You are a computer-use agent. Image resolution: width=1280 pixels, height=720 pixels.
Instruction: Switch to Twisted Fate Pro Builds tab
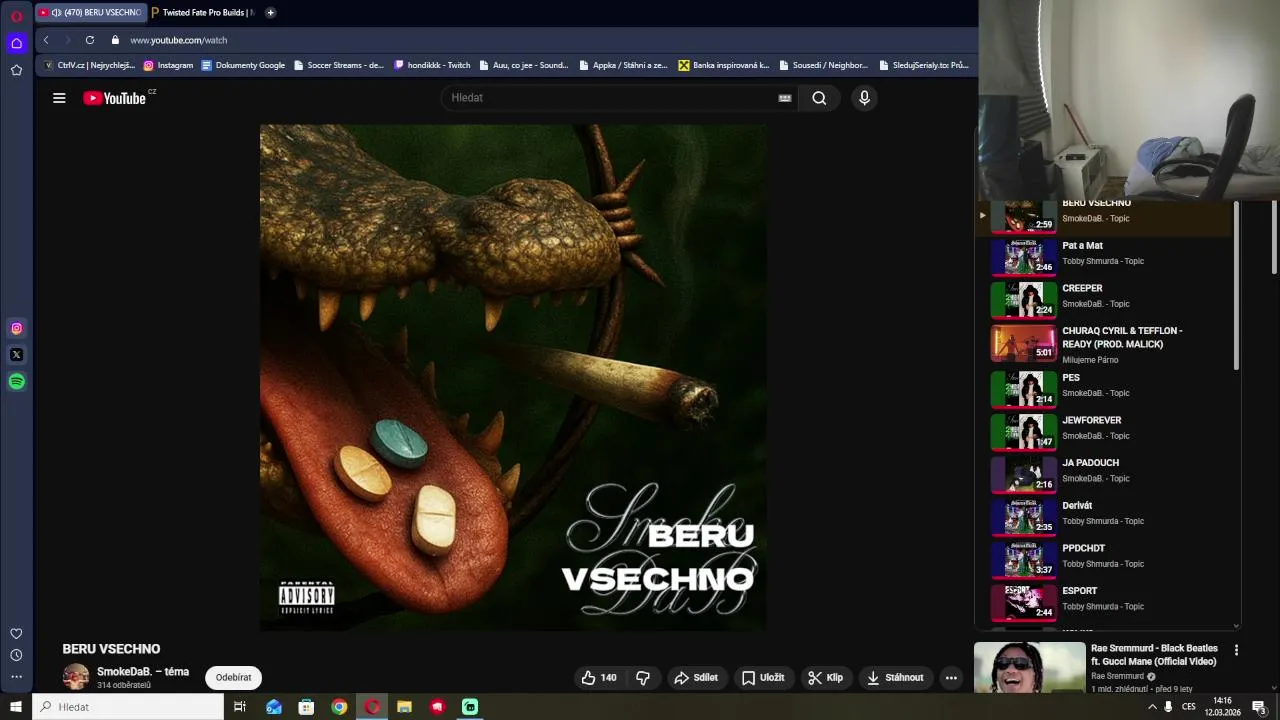(x=203, y=12)
